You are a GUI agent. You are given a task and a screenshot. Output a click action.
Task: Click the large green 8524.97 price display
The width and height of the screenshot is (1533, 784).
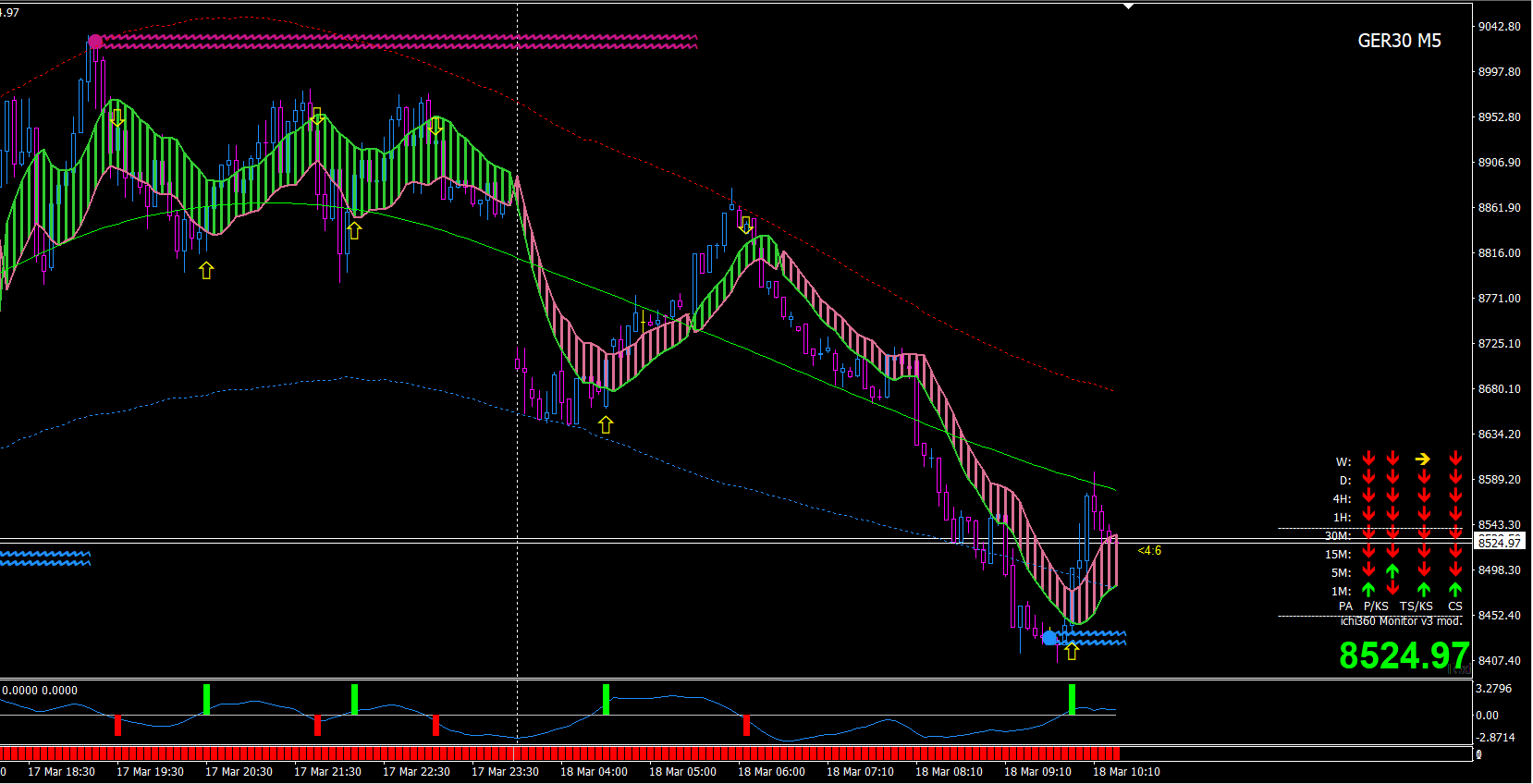click(x=1404, y=655)
